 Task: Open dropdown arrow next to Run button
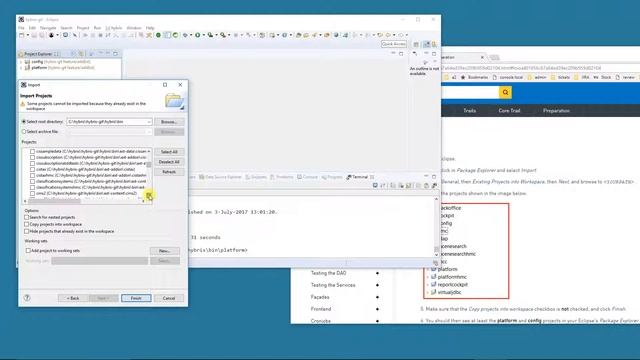point(203,36)
